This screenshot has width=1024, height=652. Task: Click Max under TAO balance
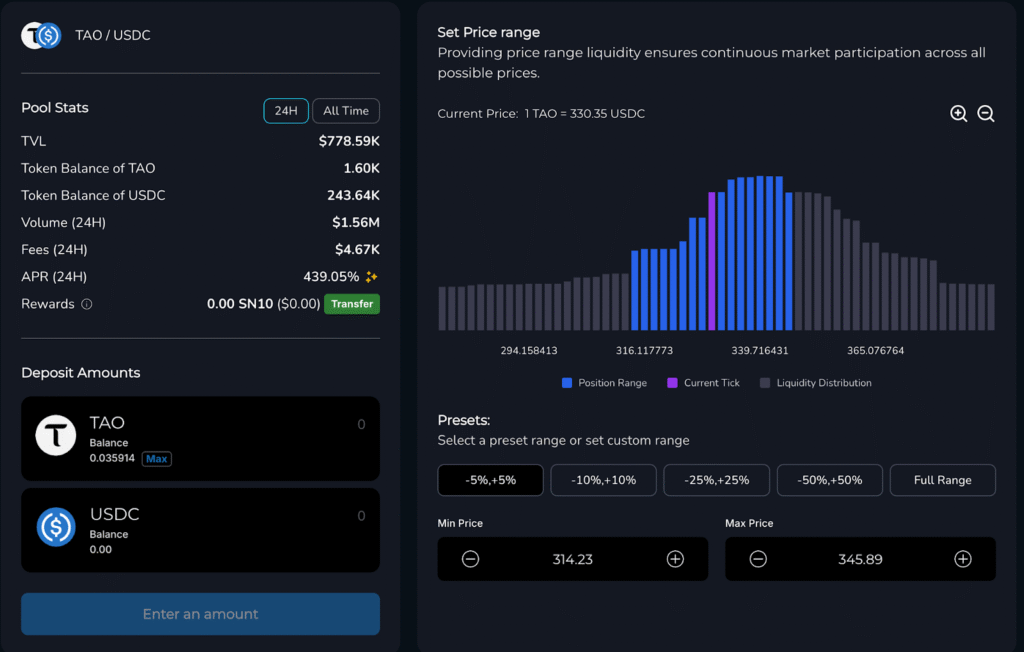(x=155, y=459)
